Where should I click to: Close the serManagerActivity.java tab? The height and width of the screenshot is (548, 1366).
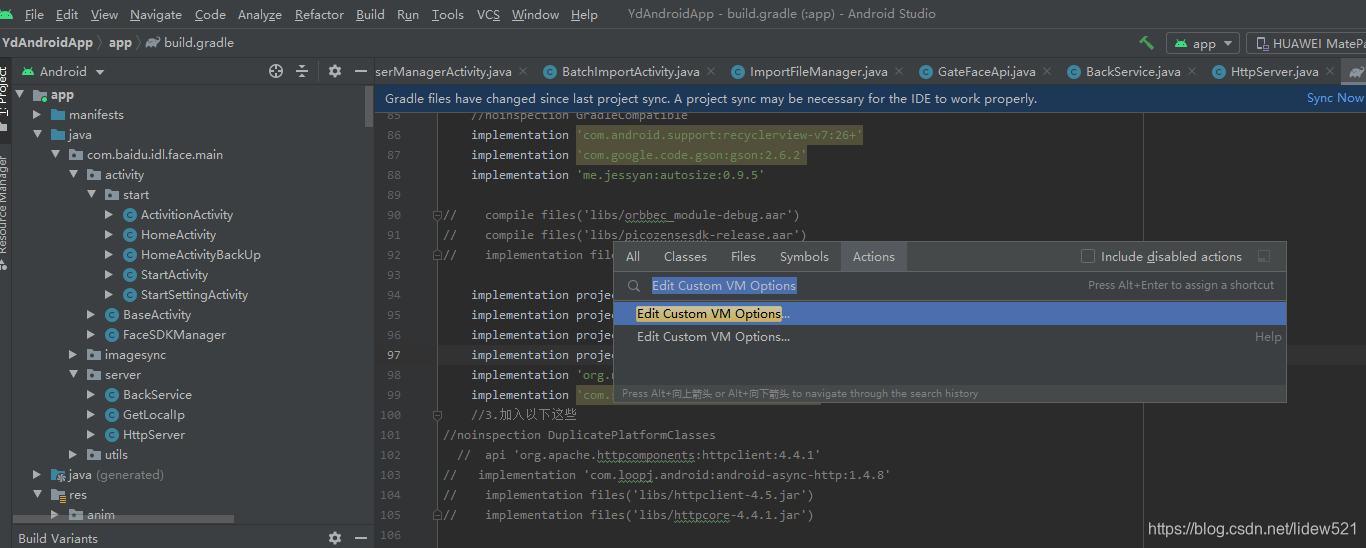pos(522,72)
